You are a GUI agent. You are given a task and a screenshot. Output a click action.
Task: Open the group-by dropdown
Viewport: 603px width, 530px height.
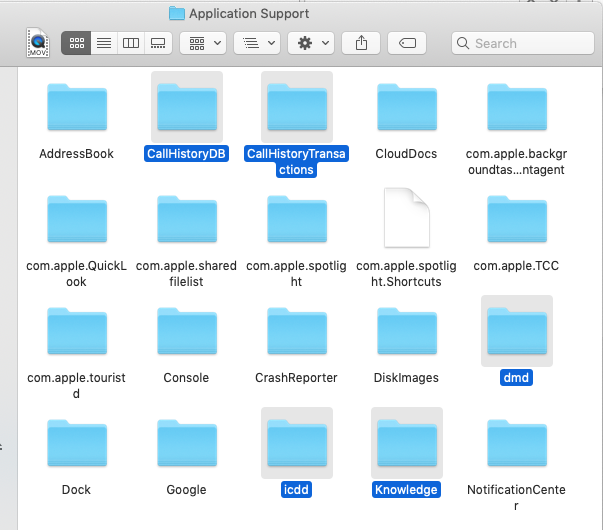[203, 43]
